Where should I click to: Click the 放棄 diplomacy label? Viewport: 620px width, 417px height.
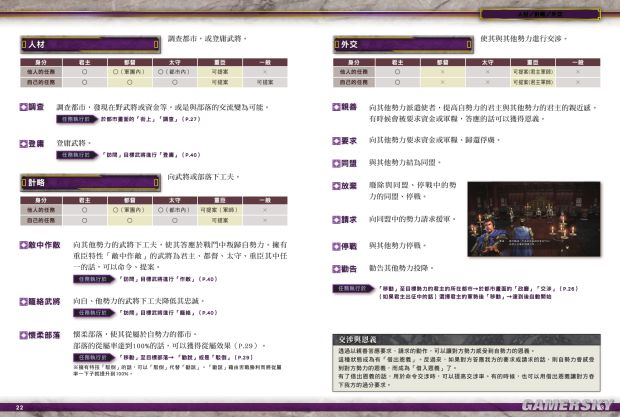coord(349,185)
